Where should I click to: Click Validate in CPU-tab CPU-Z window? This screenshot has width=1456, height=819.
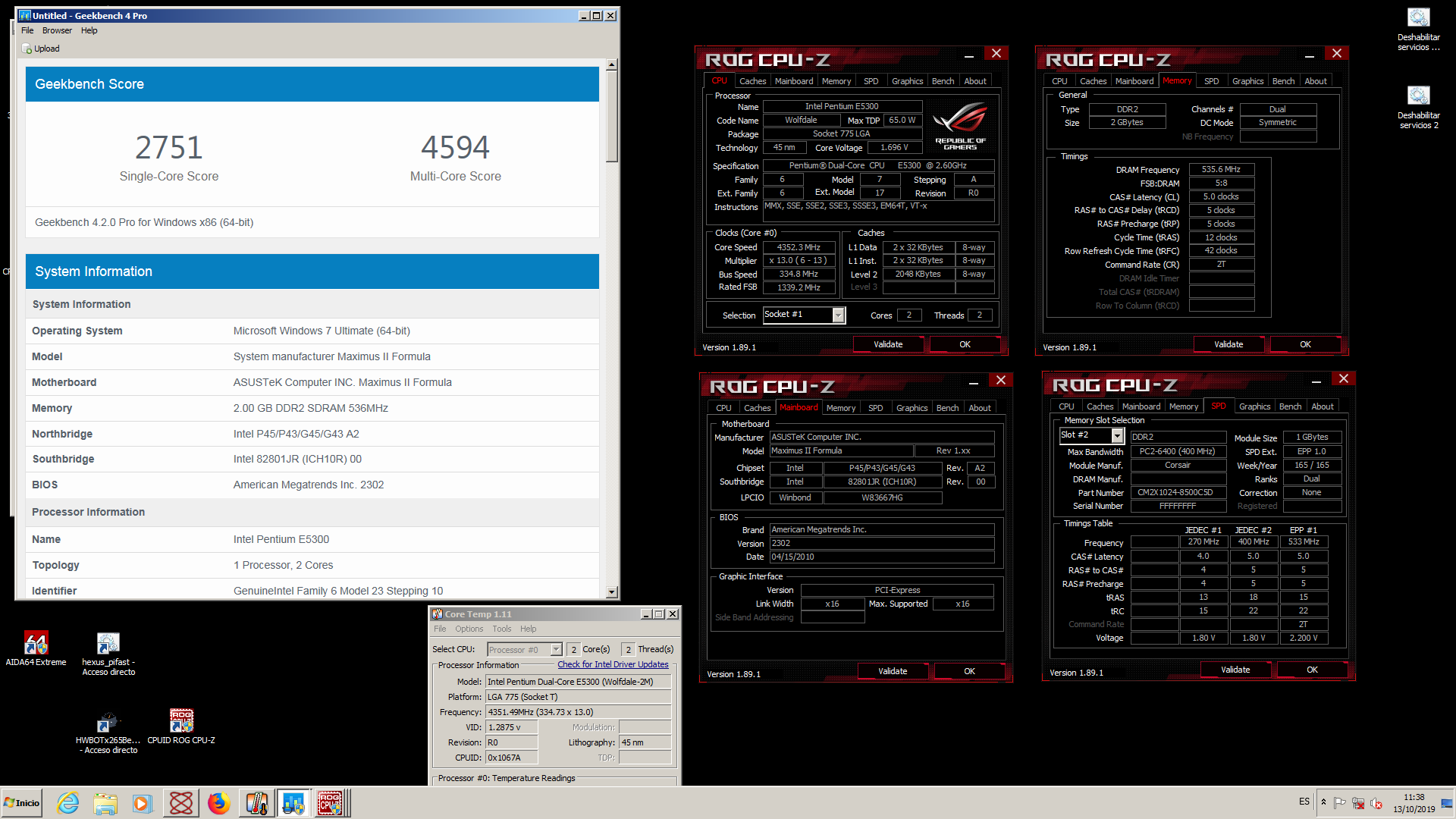[888, 344]
